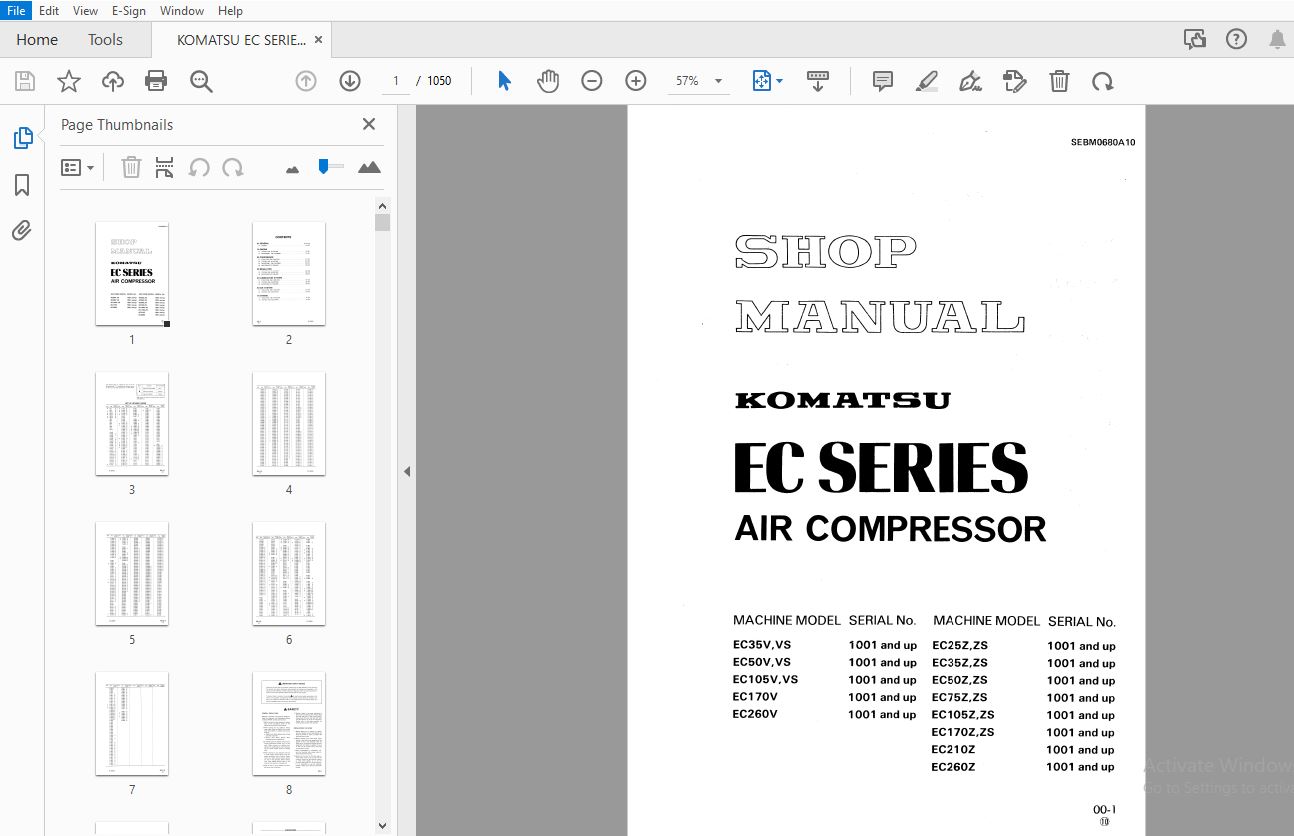
Task: Open the Help menu
Action: click(x=230, y=10)
